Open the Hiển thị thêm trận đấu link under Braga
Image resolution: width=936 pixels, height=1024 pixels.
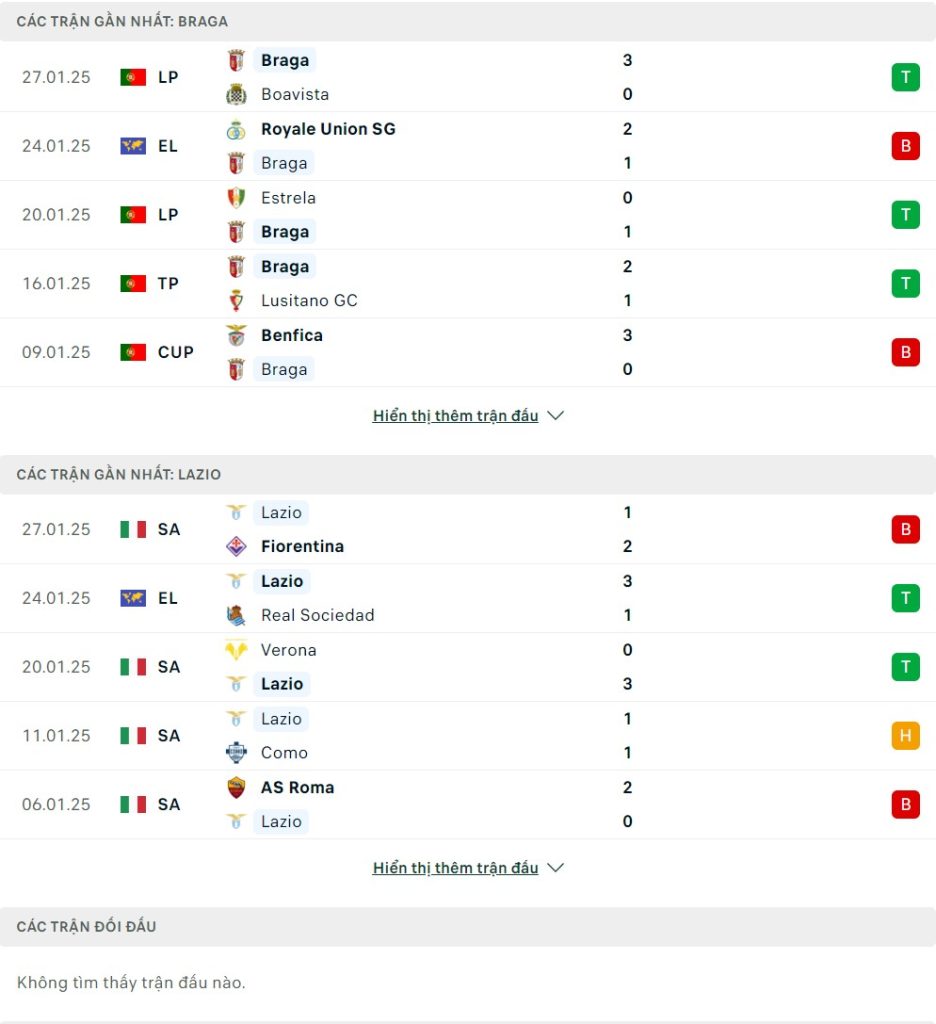[x=455, y=416]
